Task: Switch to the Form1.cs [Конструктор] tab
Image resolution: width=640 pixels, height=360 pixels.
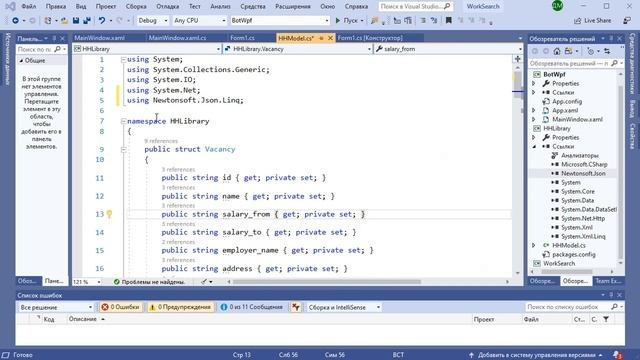Action: [x=370, y=38]
